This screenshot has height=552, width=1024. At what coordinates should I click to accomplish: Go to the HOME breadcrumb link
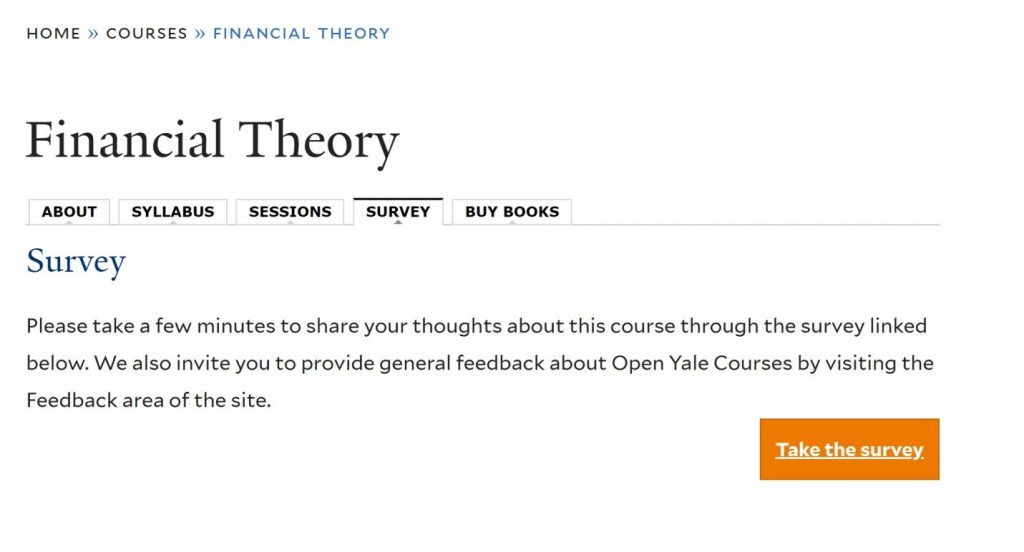click(x=53, y=33)
